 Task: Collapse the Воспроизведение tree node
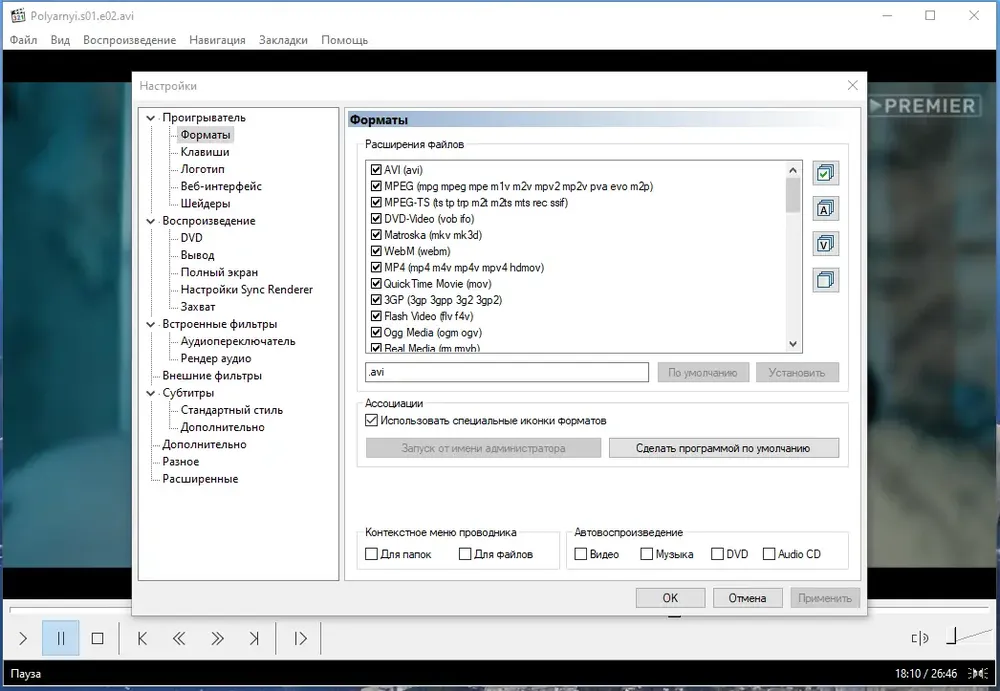151,221
